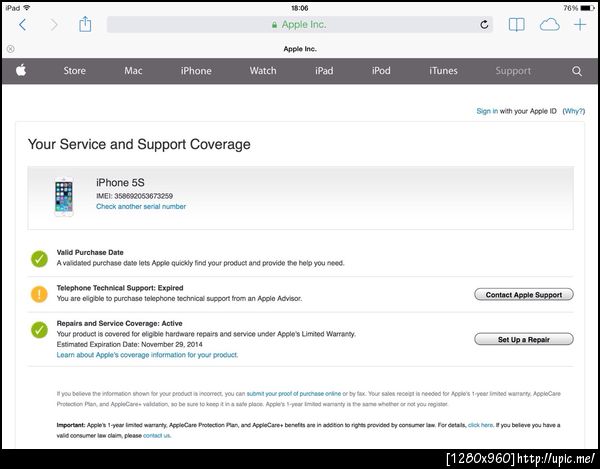Open the site search magnifier icon
600x469 pixels.
coord(577,71)
